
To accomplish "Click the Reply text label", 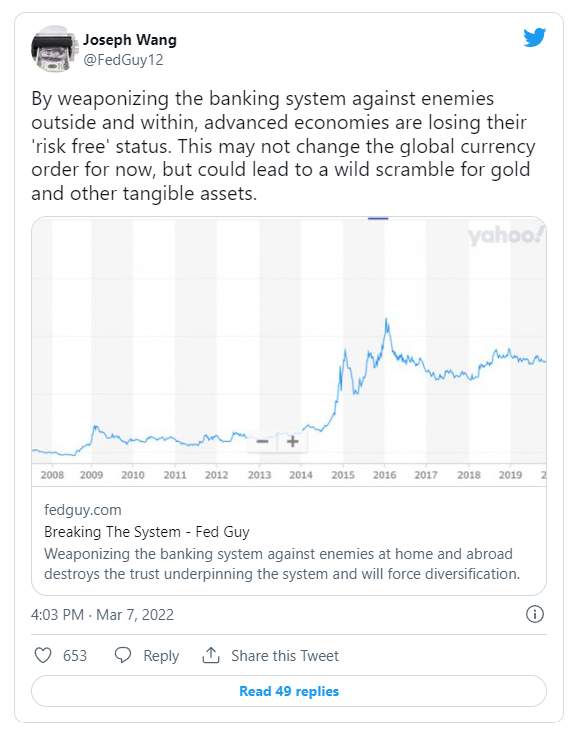I will (x=161, y=656).
